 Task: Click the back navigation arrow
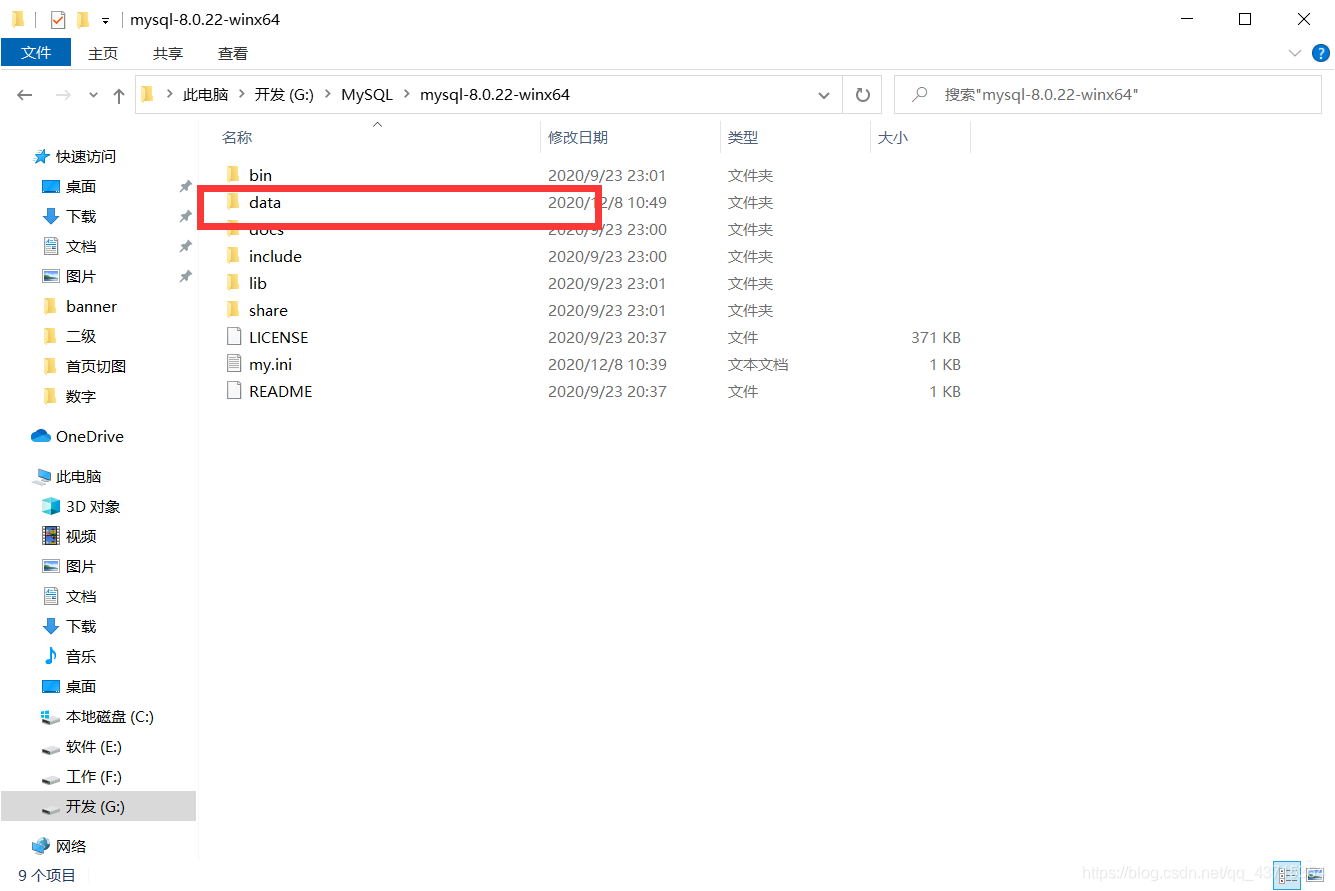point(25,95)
